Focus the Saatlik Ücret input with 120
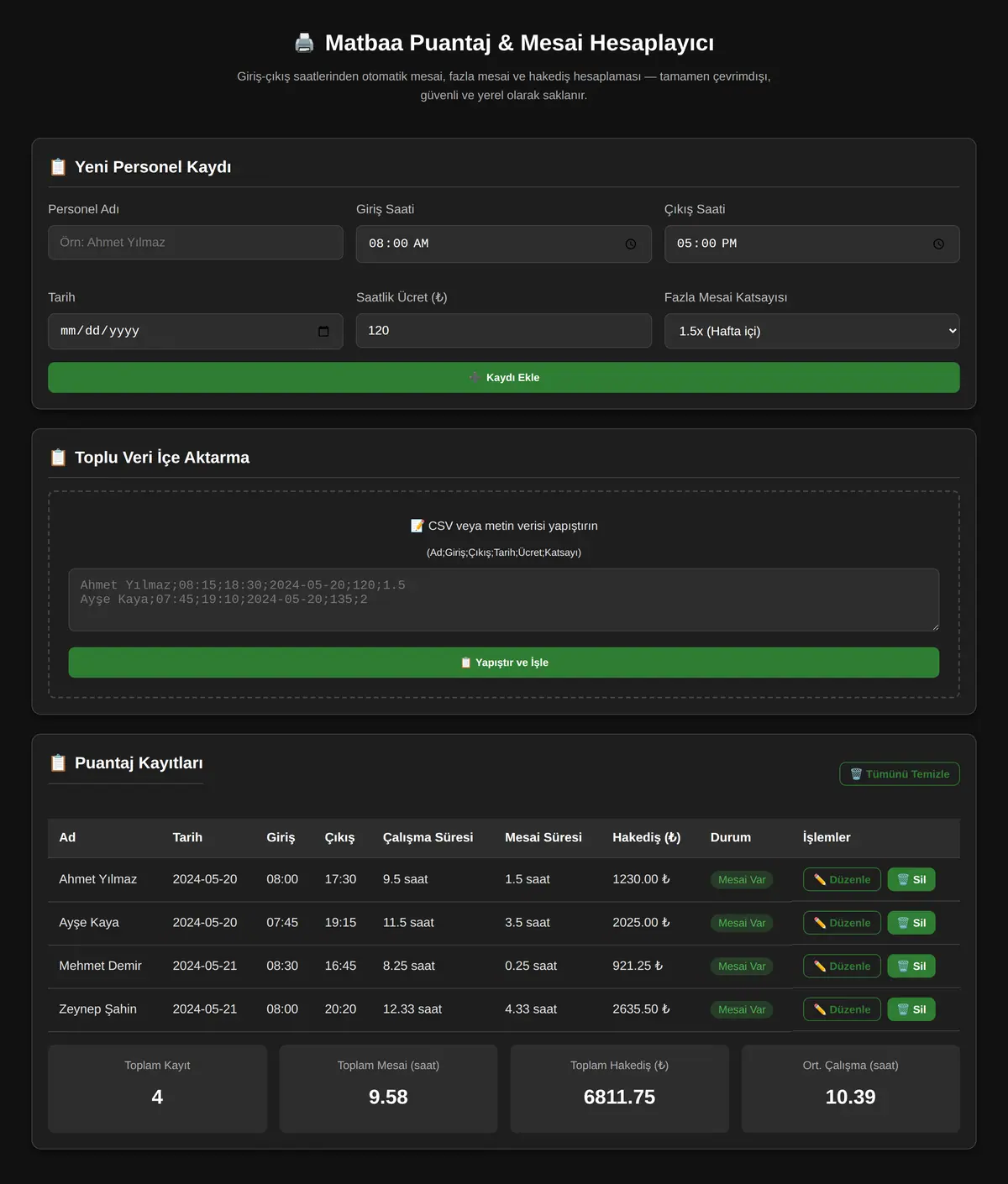Screen dimensions: 1008x1184 click(504, 331)
